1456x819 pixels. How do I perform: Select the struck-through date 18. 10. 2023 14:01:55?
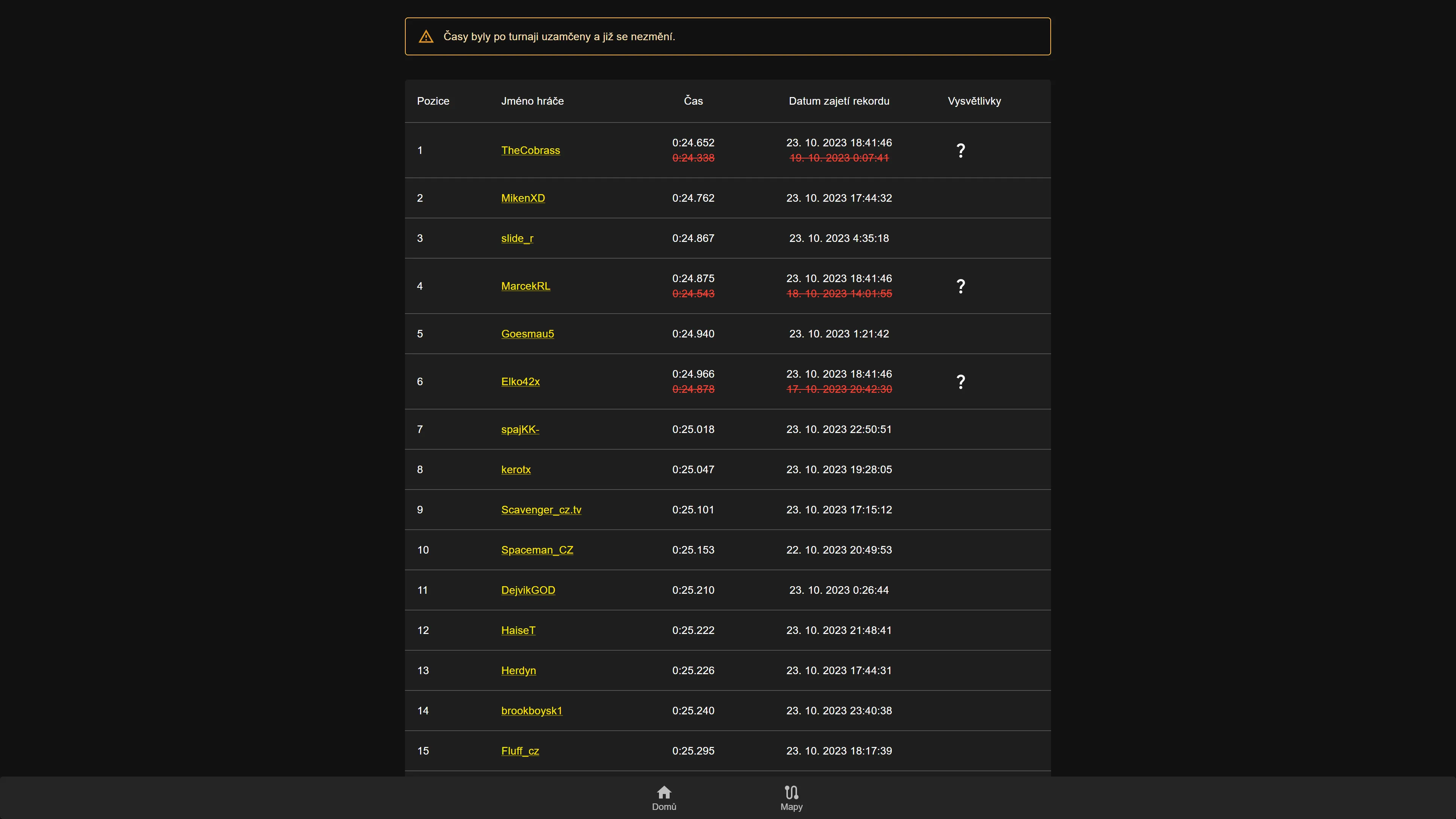[x=839, y=293]
